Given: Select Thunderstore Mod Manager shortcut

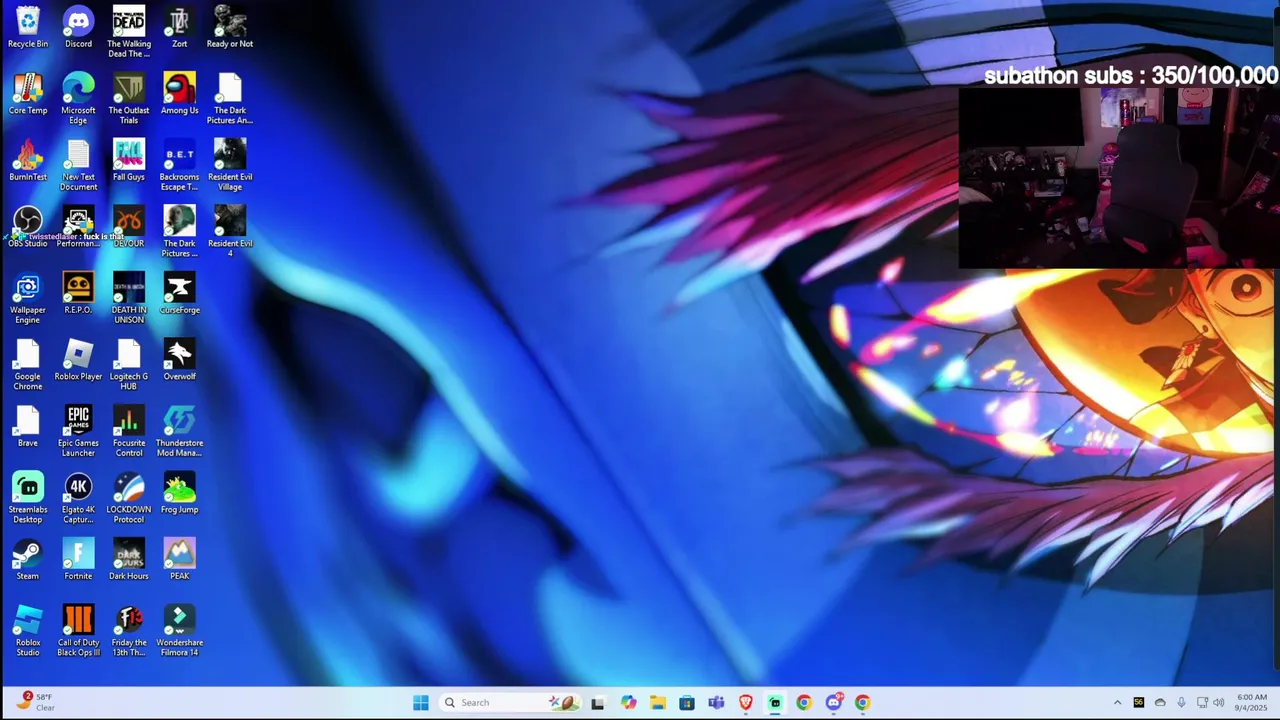Looking at the screenshot, I should tap(179, 431).
